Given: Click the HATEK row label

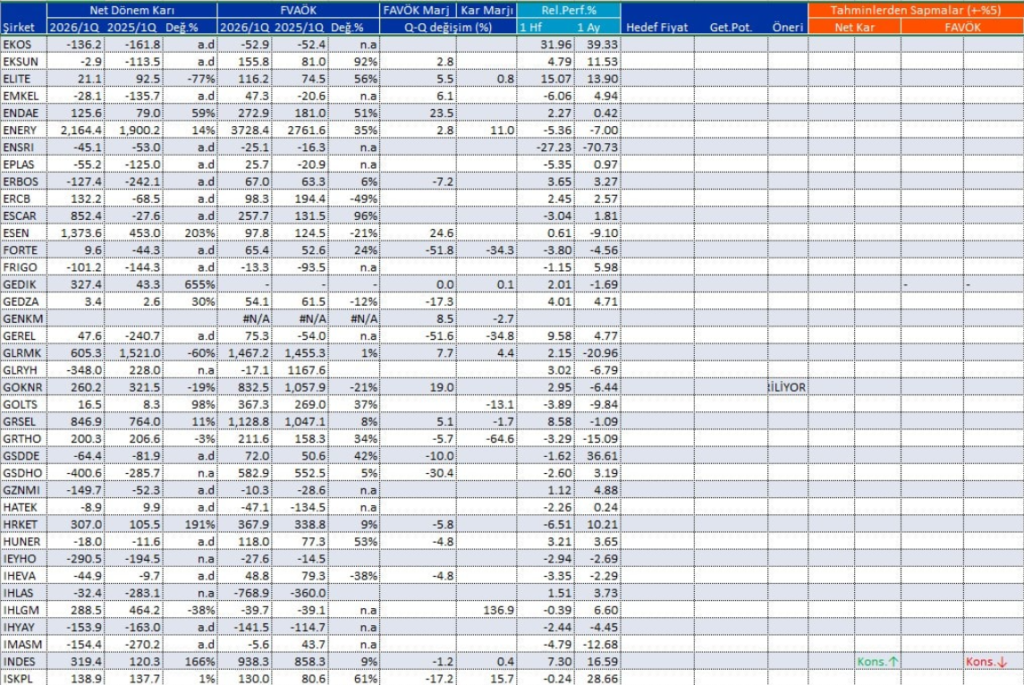Looking at the screenshot, I should click(x=24, y=507).
